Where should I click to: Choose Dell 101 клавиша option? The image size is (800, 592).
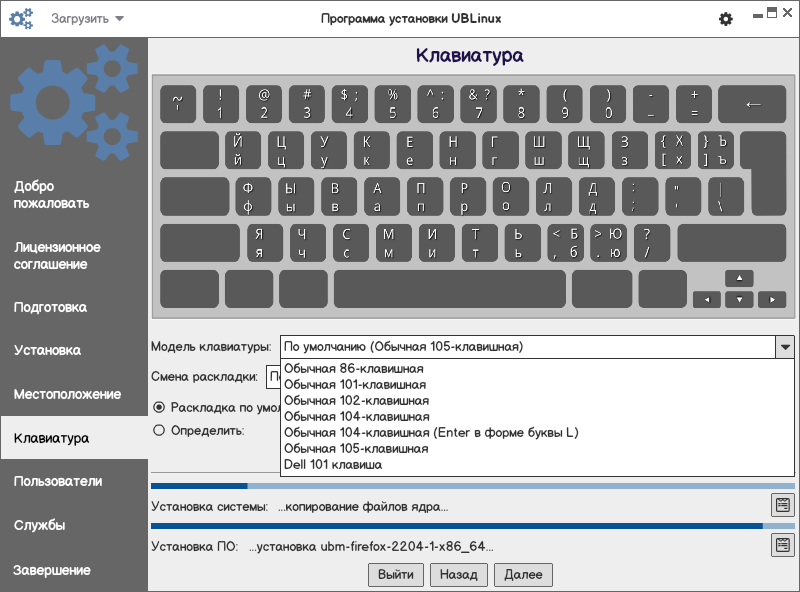(537, 464)
